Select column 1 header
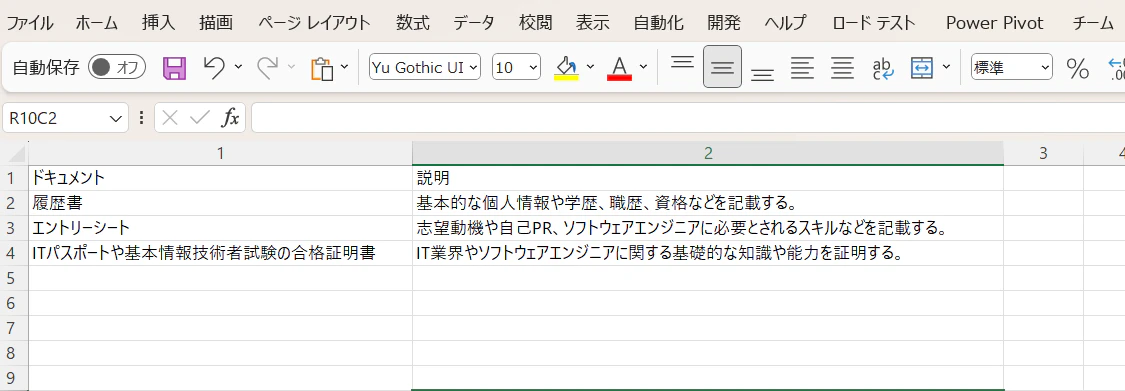The width and height of the screenshot is (1125, 391). 220,153
